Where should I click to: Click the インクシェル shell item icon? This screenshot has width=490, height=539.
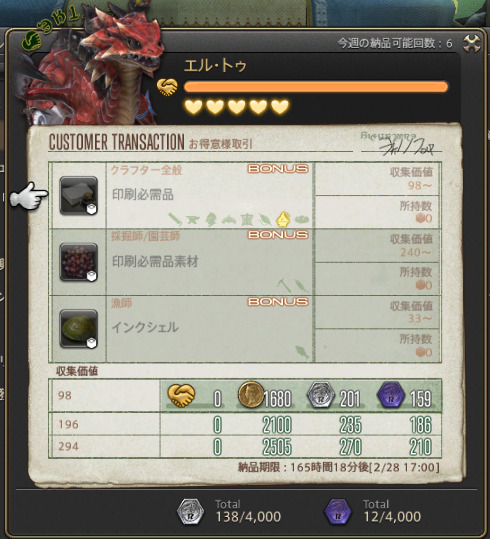tap(79, 329)
